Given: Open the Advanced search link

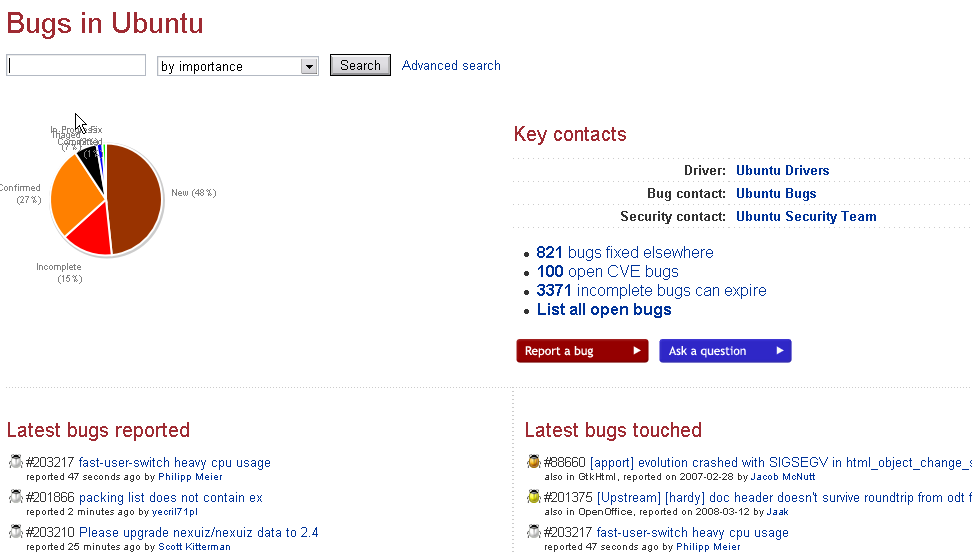Looking at the screenshot, I should [x=451, y=65].
